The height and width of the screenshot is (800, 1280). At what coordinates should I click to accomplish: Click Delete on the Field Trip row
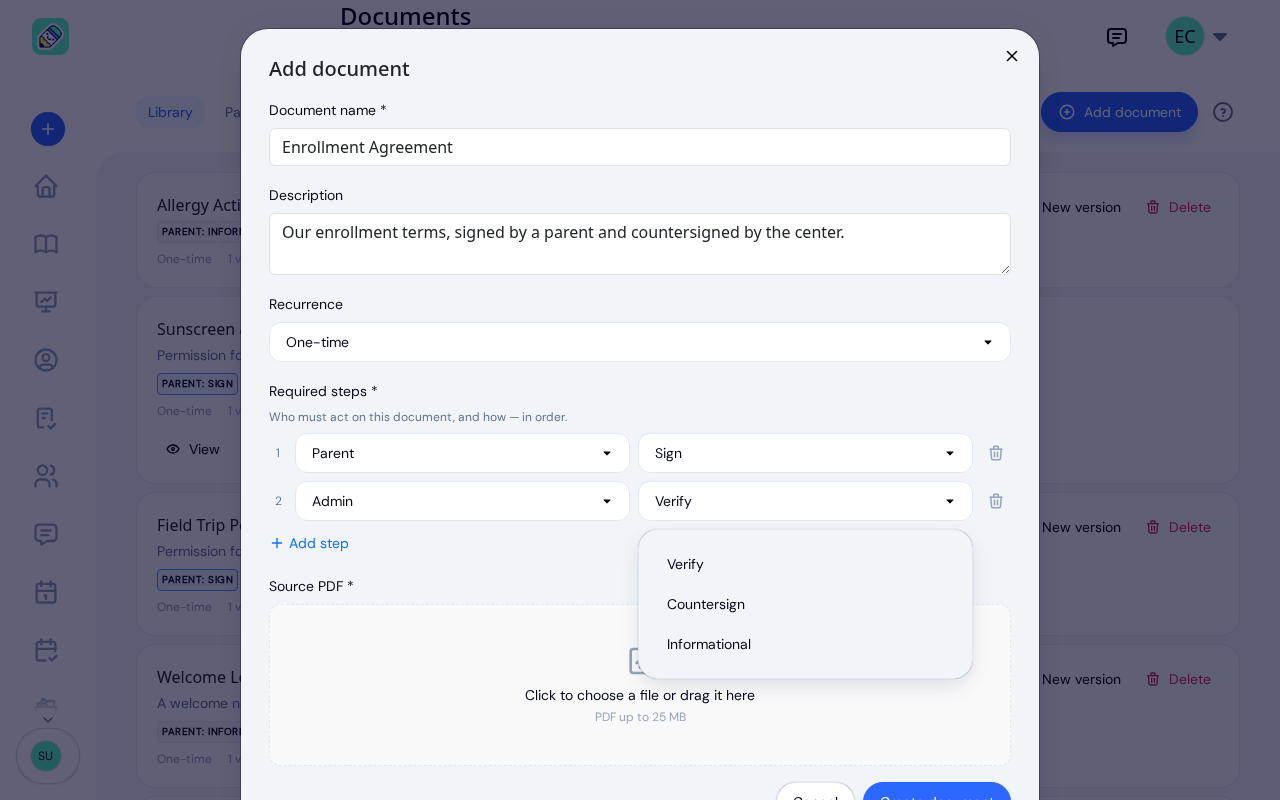pos(1178,527)
